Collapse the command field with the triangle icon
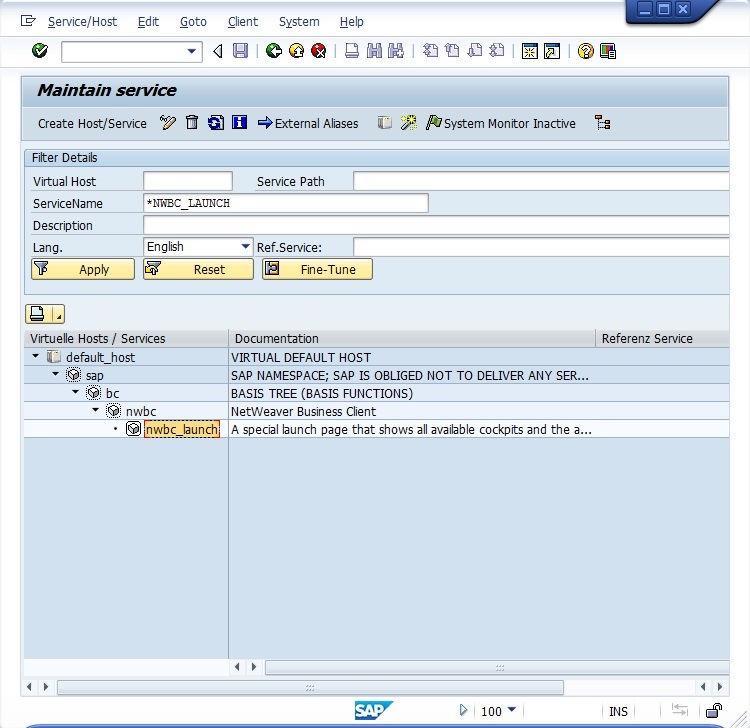Viewport: 750px width, 728px height. [218, 51]
